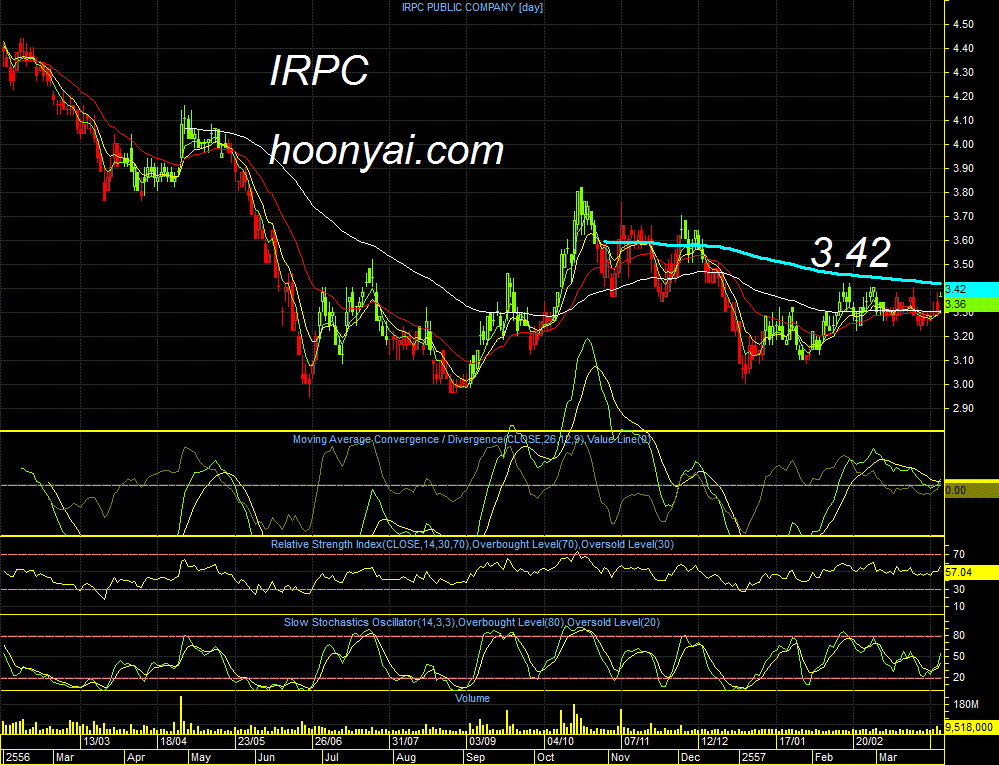
Task: Select the Feb month label
Action: point(824,757)
